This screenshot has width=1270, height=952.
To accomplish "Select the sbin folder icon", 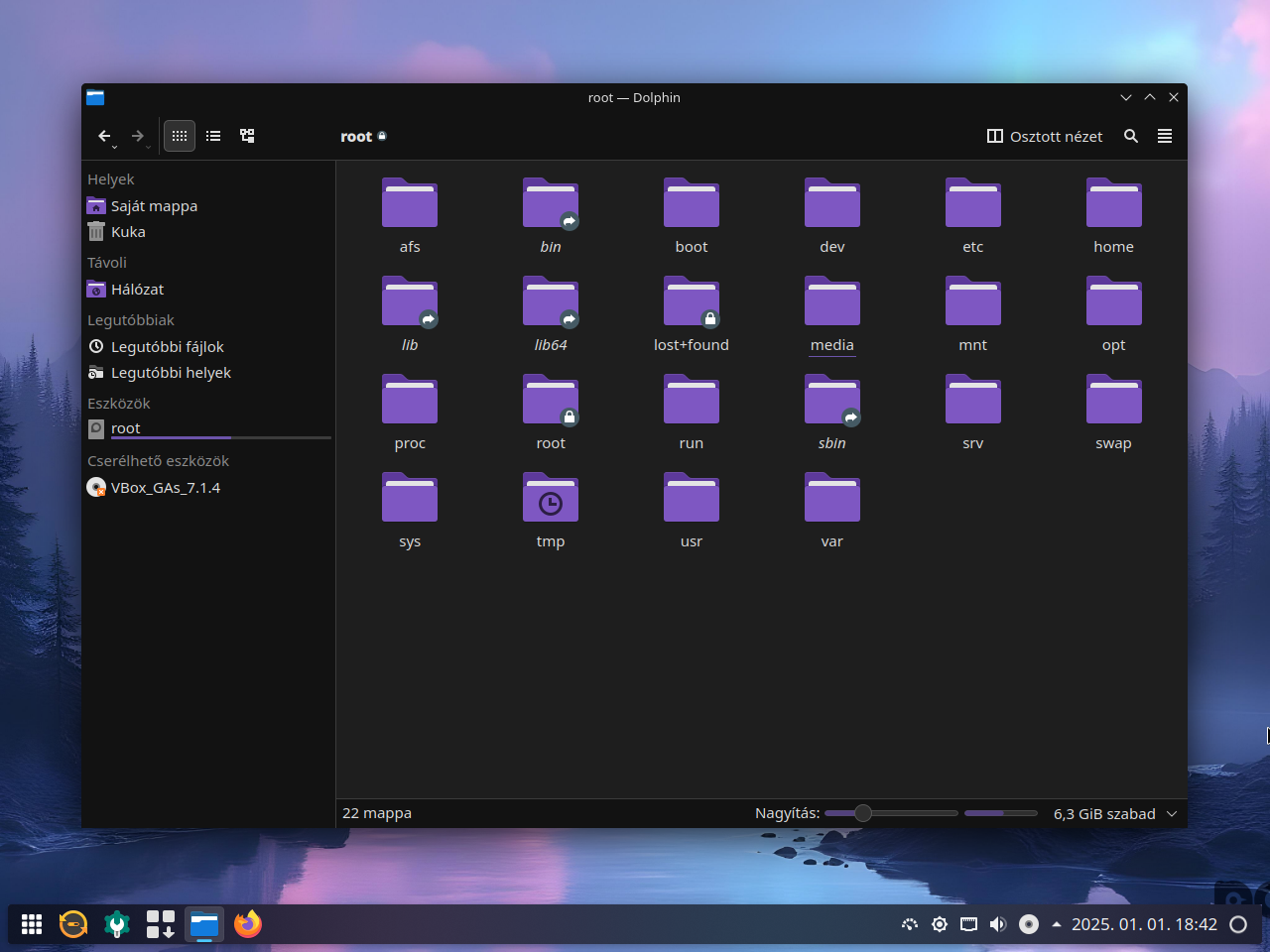I will point(832,399).
